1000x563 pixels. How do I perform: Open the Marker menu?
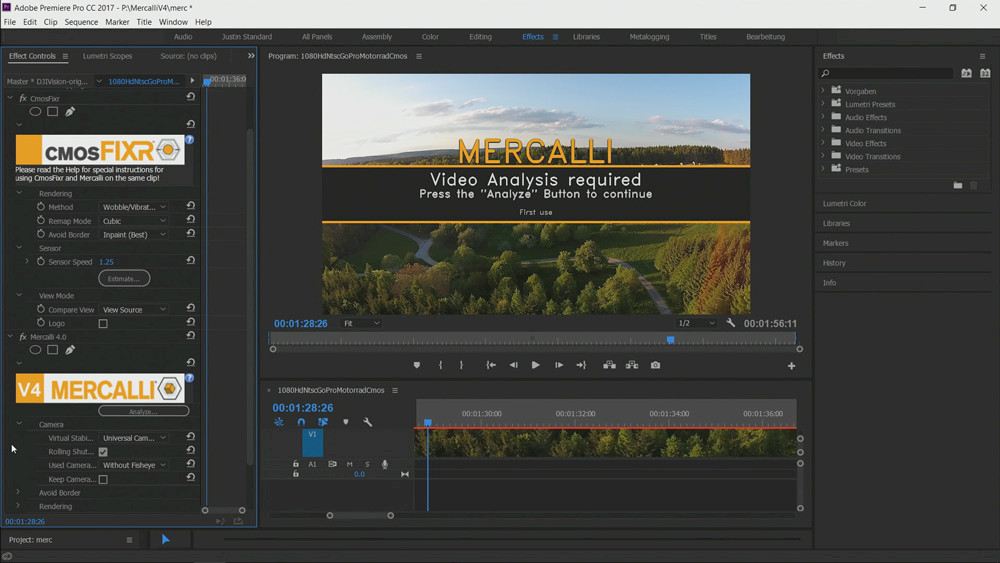coord(117,22)
